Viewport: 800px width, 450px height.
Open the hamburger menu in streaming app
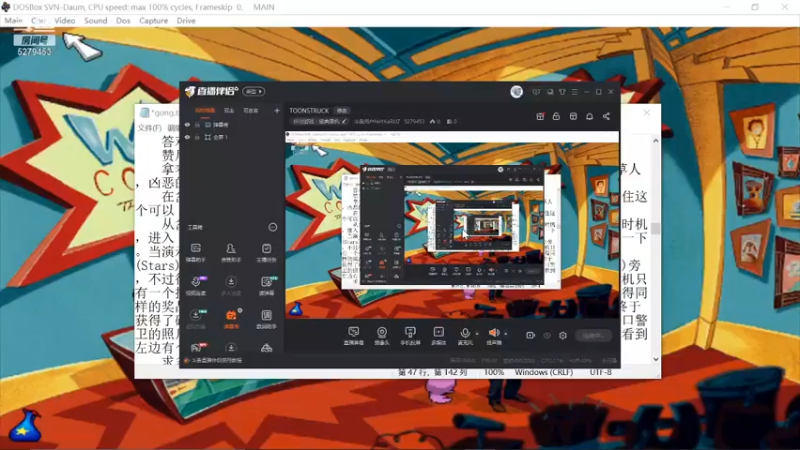(x=574, y=92)
